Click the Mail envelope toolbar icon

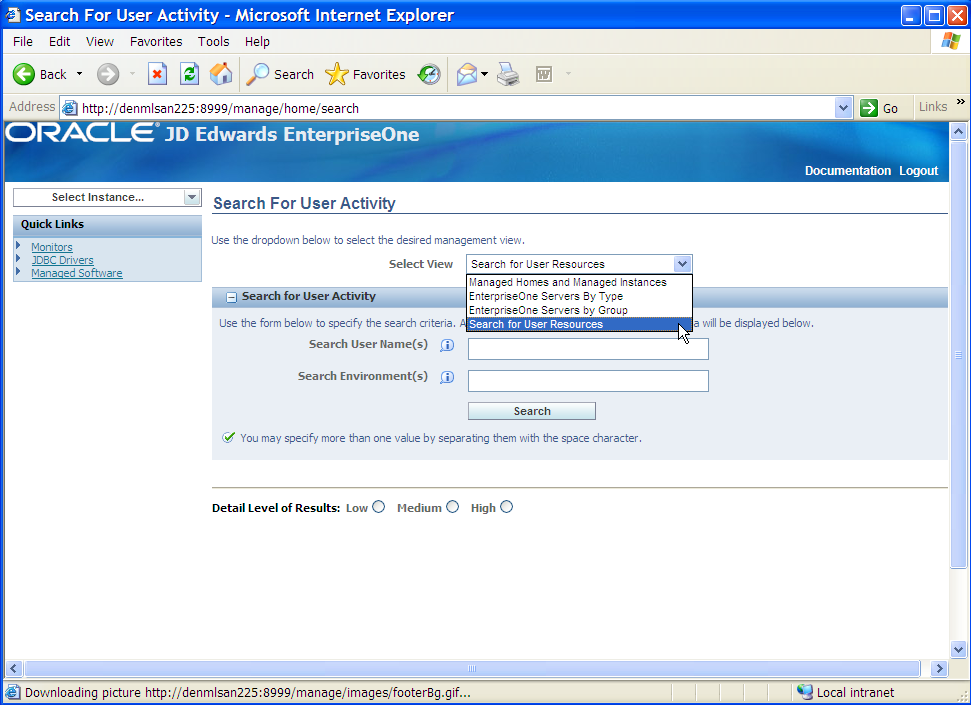[x=467, y=74]
